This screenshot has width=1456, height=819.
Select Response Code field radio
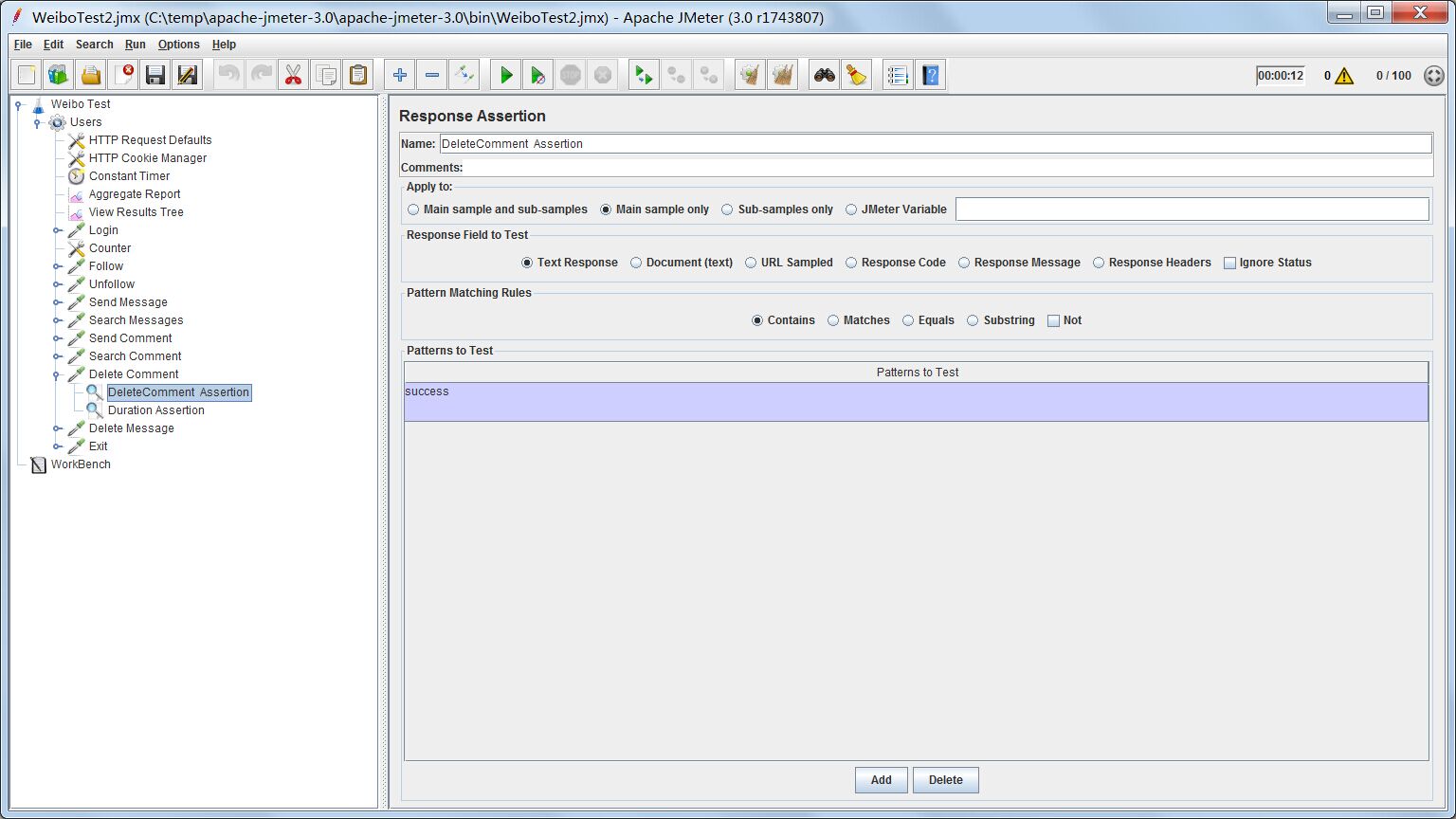click(x=896, y=263)
